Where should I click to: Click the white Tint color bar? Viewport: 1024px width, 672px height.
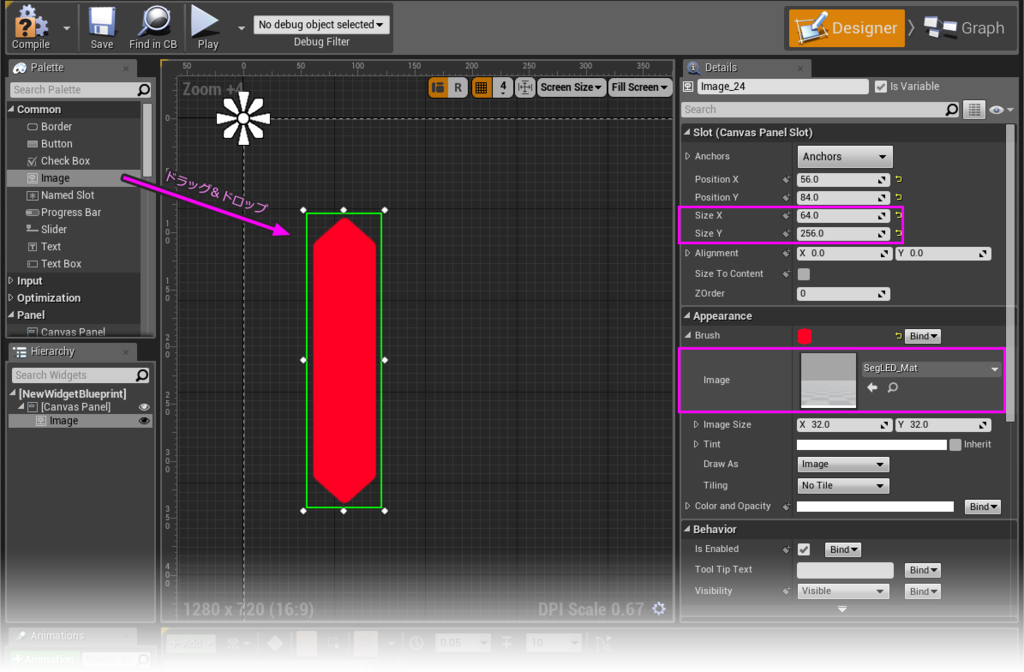click(871, 445)
